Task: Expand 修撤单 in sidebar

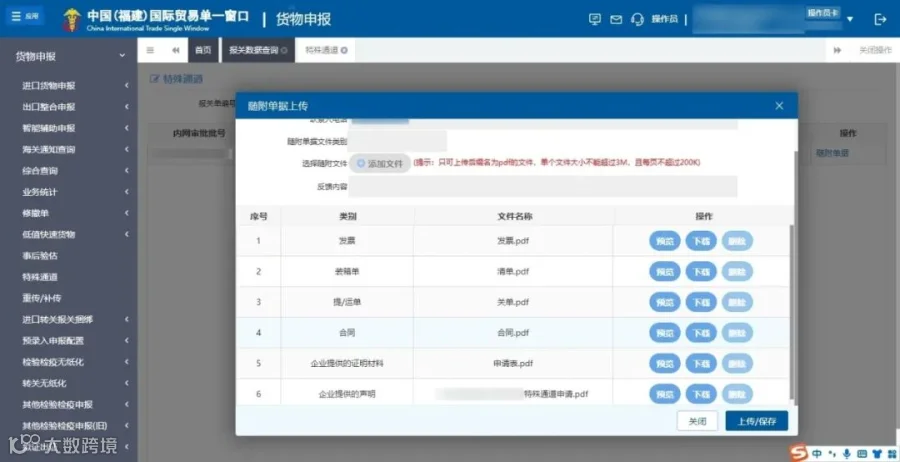Action: pyautogui.click(x=69, y=213)
